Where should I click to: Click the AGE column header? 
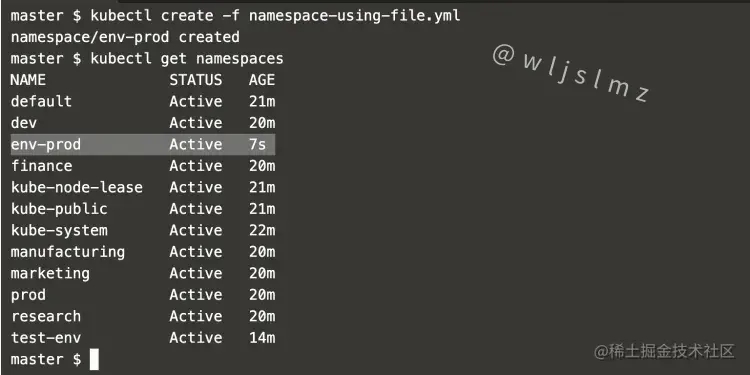[262, 79]
